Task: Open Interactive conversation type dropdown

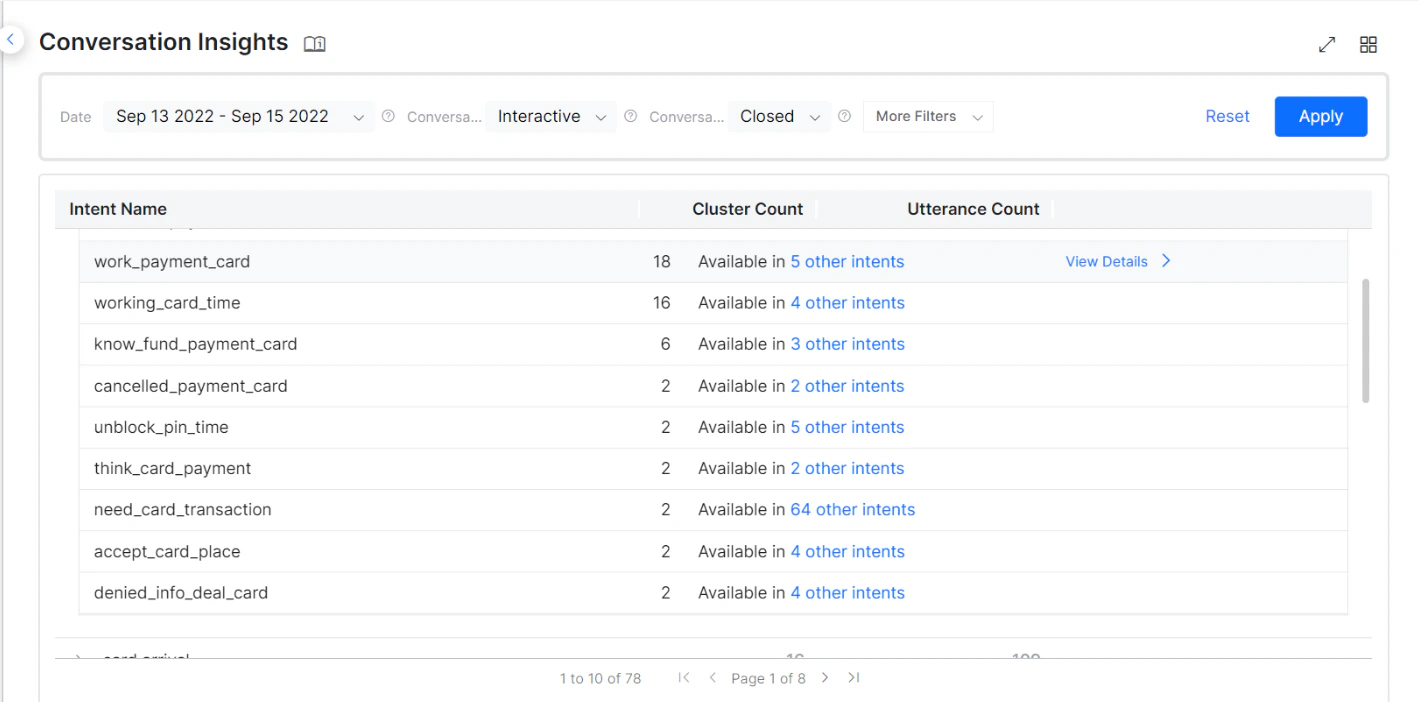Action: coord(551,116)
